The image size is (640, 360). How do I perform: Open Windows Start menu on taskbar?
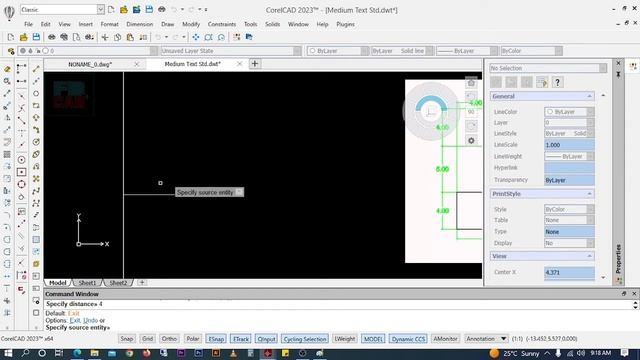click(x=8, y=353)
